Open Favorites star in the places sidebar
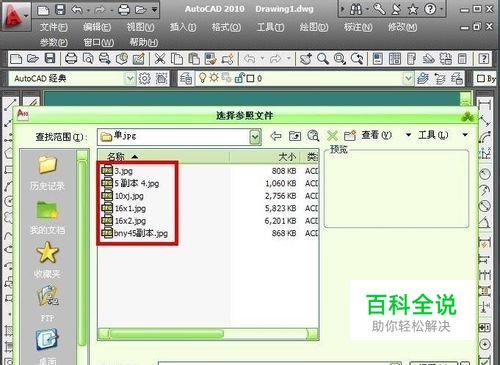 [x=47, y=260]
